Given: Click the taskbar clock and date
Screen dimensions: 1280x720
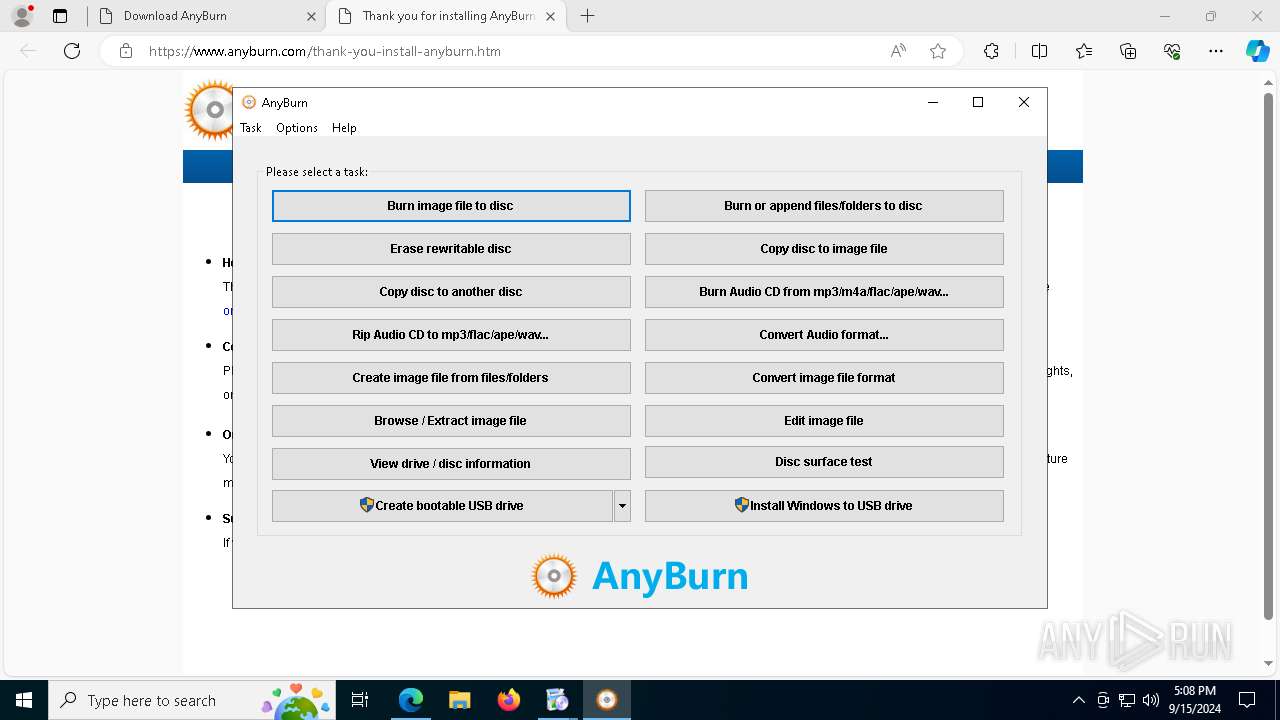Looking at the screenshot, I should tap(1194, 700).
